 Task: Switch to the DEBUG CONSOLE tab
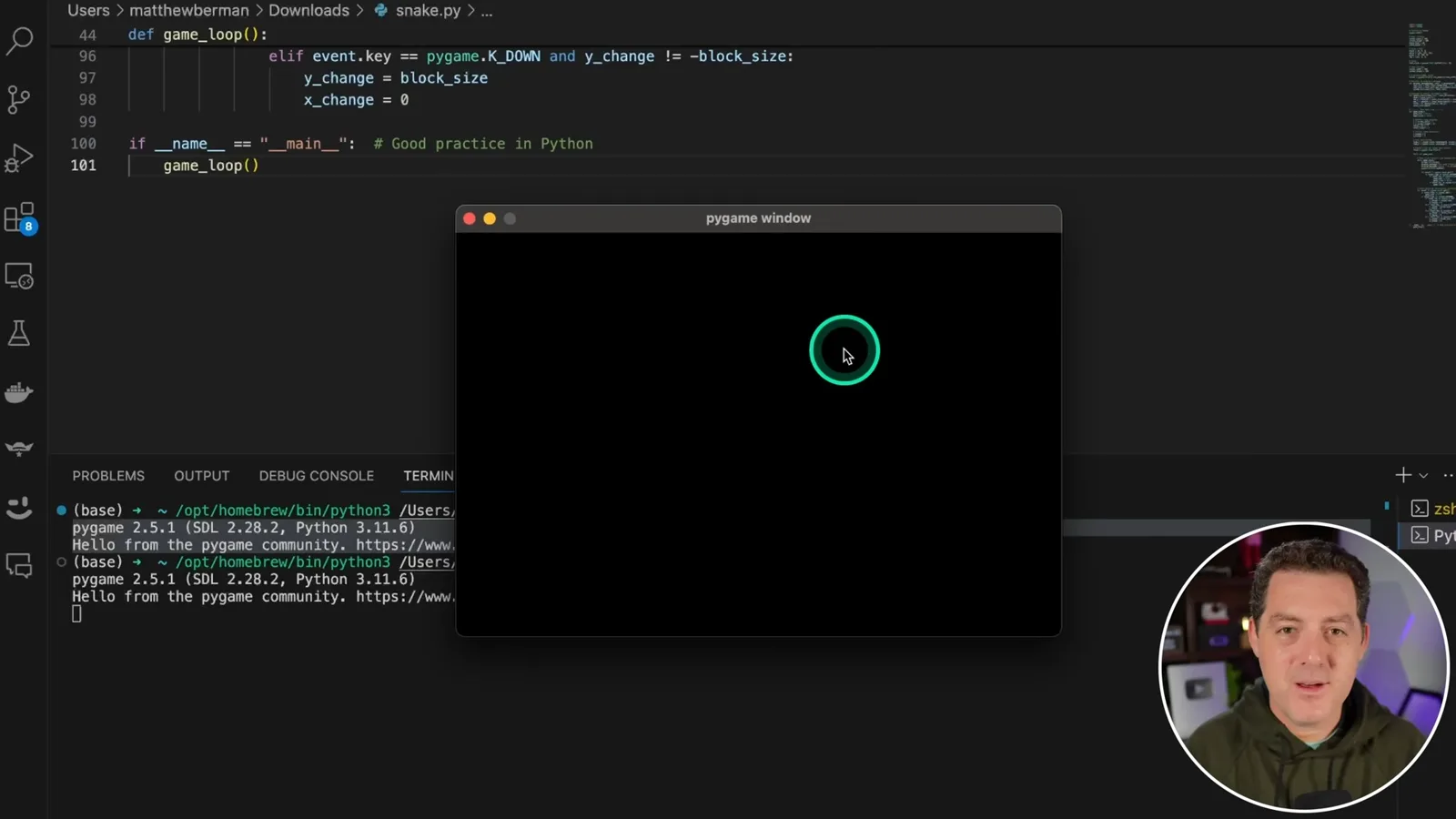click(x=317, y=476)
